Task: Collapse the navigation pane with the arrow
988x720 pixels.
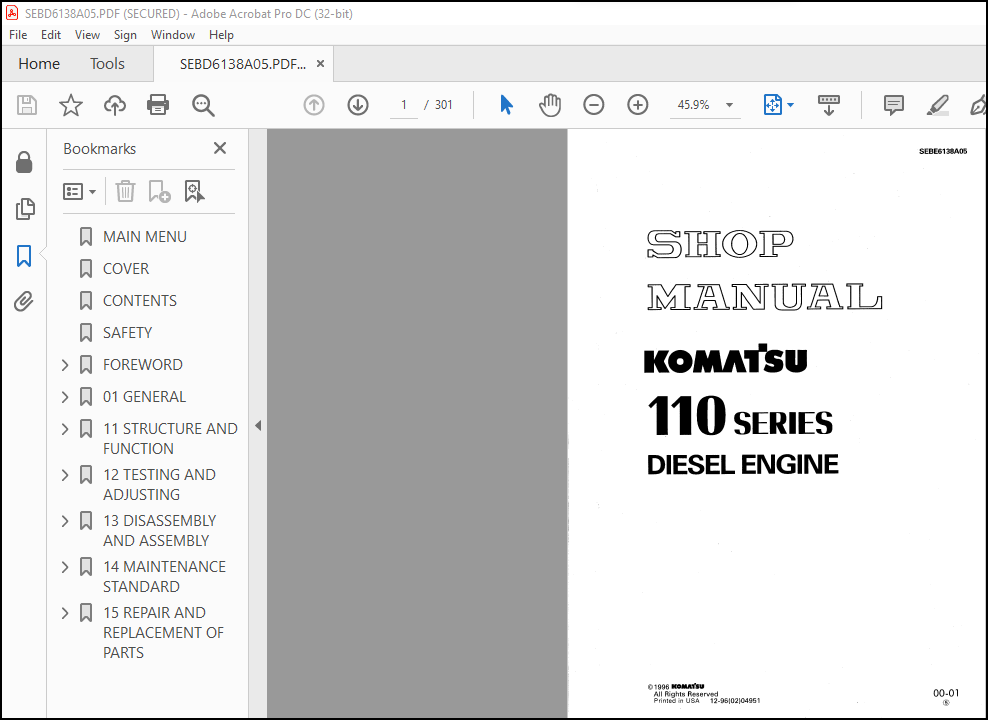Action: (x=258, y=426)
